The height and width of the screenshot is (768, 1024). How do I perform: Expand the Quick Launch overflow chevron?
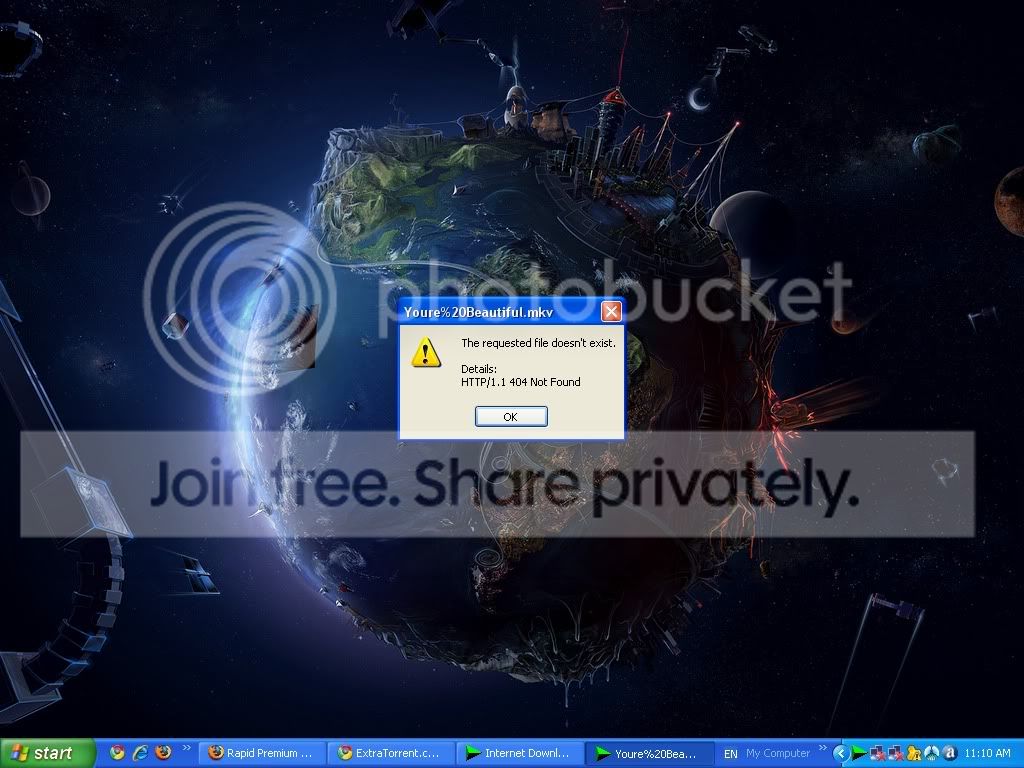point(186,748)
